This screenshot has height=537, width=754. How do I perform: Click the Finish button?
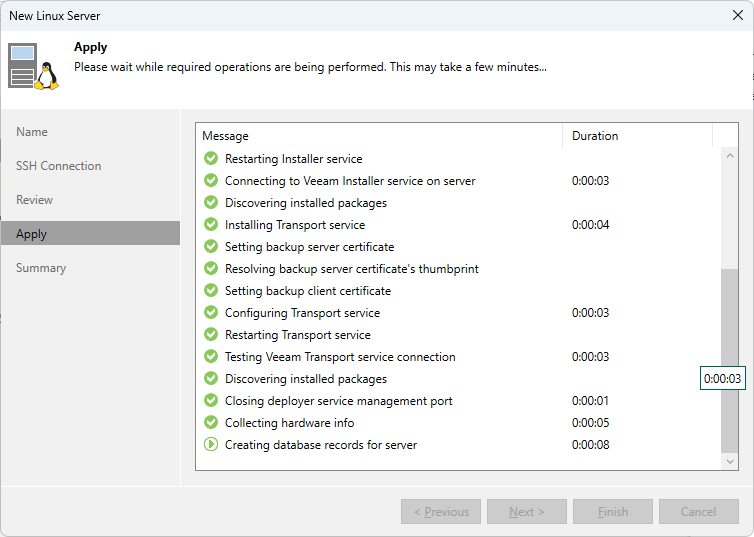(x=613, y=512)
